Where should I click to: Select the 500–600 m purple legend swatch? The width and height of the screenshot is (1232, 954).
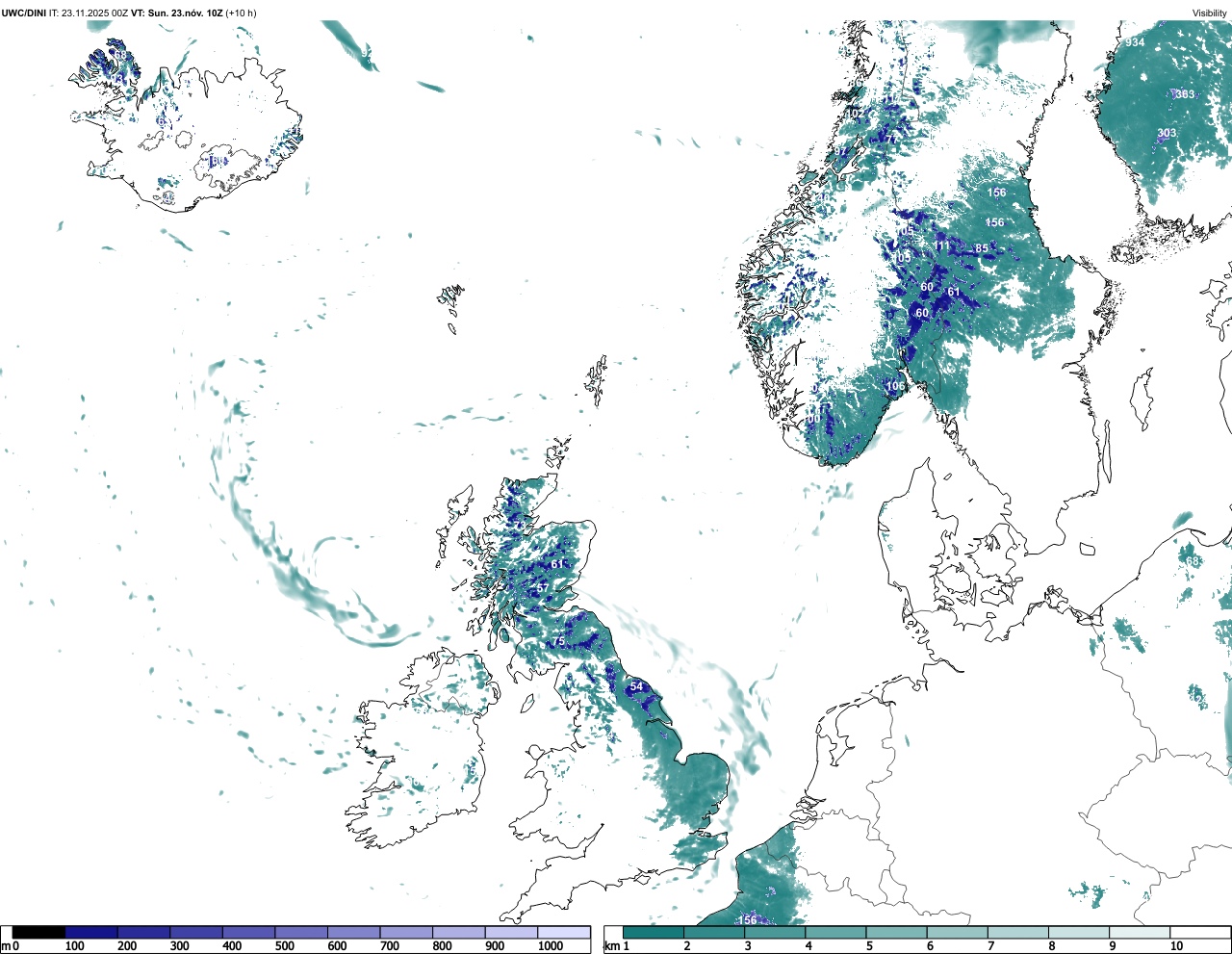pyautogui.click(x=301, y=932)
